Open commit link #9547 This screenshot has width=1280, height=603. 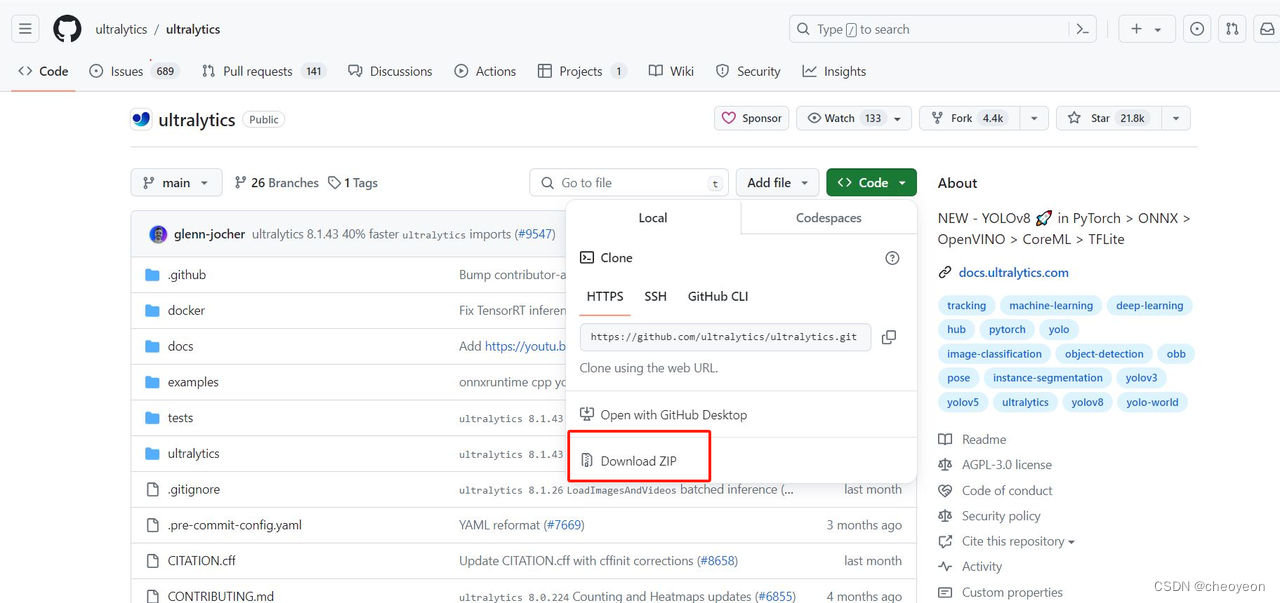tap(535, 234)
